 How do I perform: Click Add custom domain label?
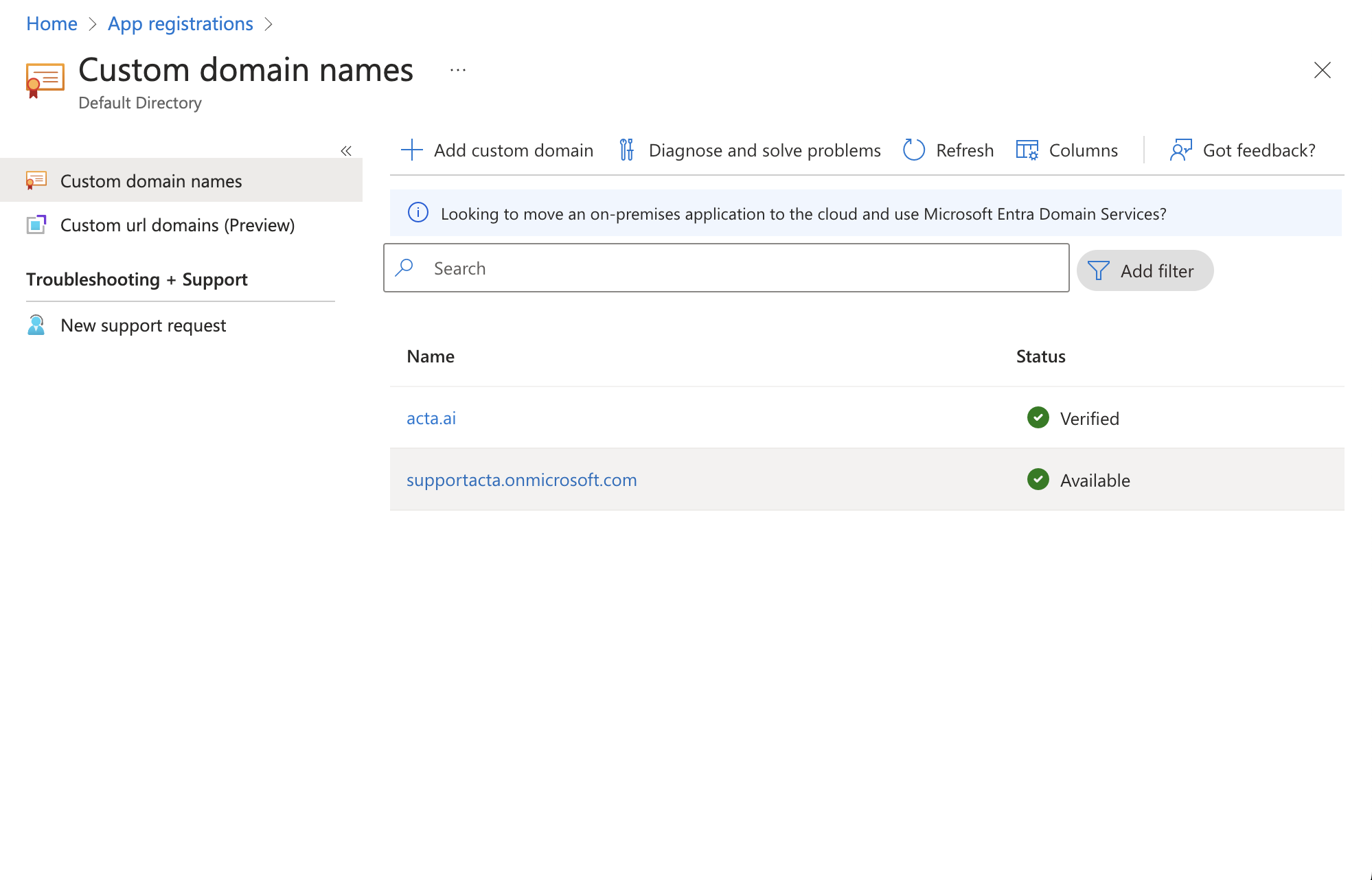514,150
